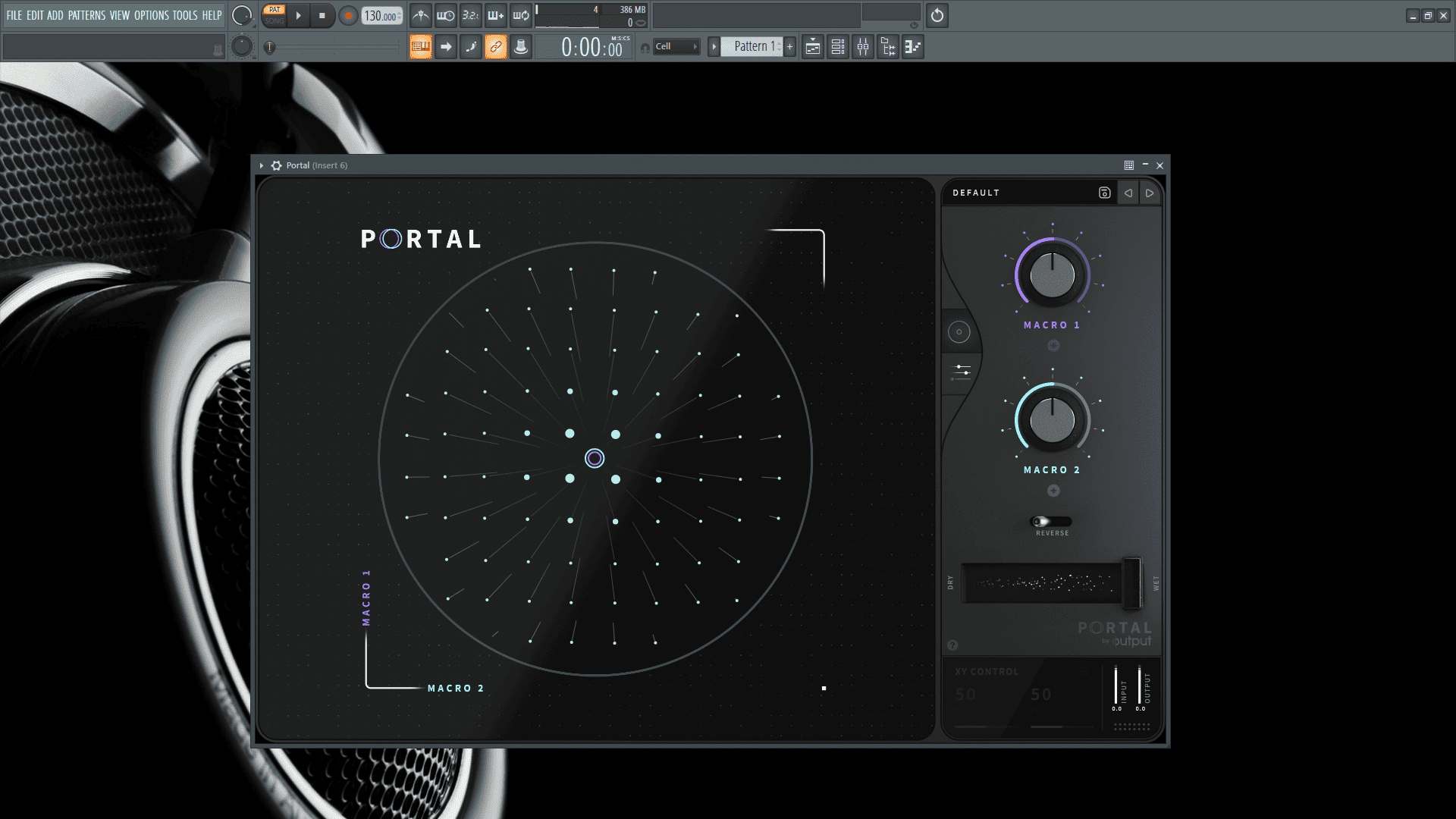Open the Cell snap dropdown
1456x819 pixels.
click(x=676, y=46)
